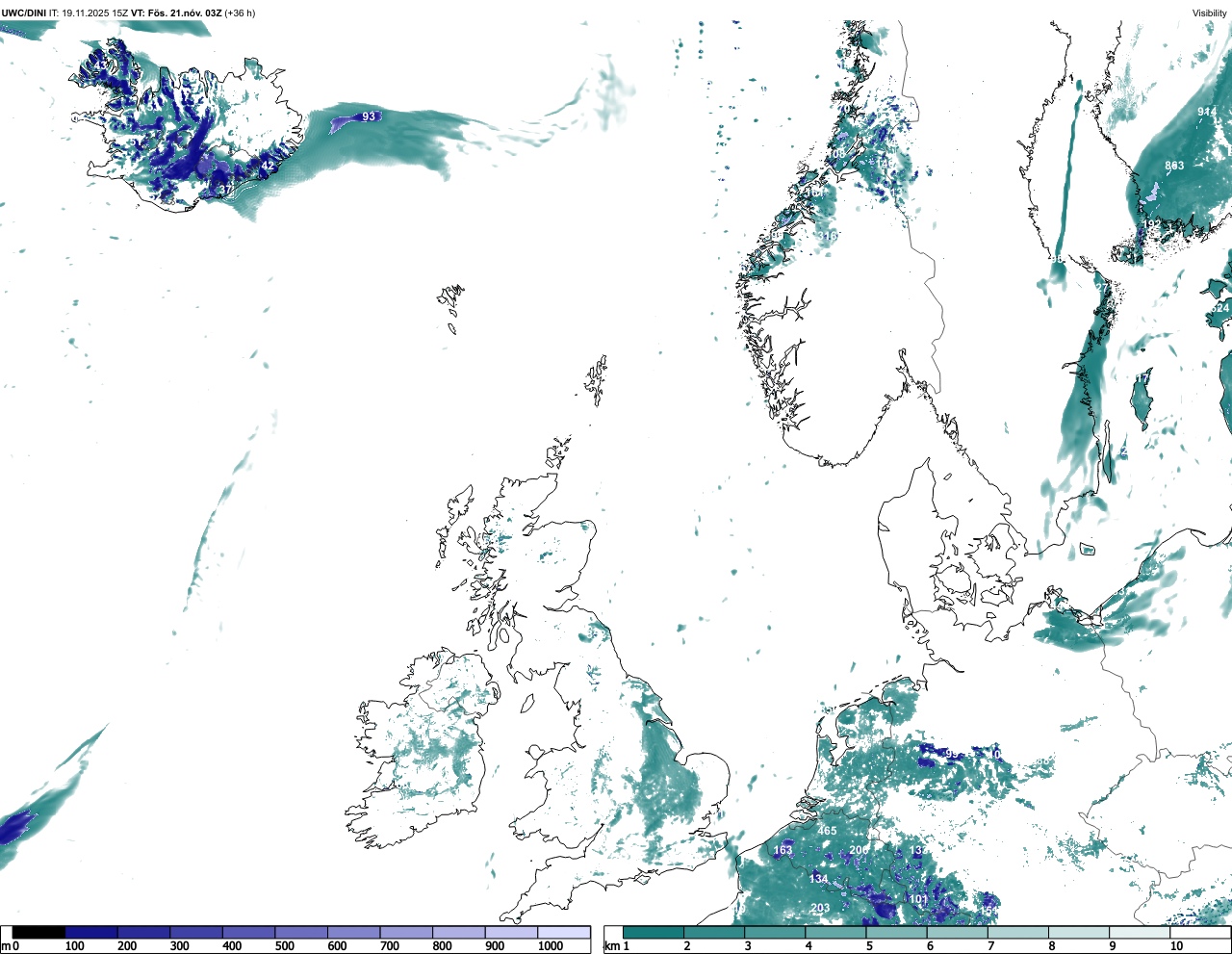Click the '101' visibility value on the map
The height and width of the screenshot is (954, 1232).
919,900
